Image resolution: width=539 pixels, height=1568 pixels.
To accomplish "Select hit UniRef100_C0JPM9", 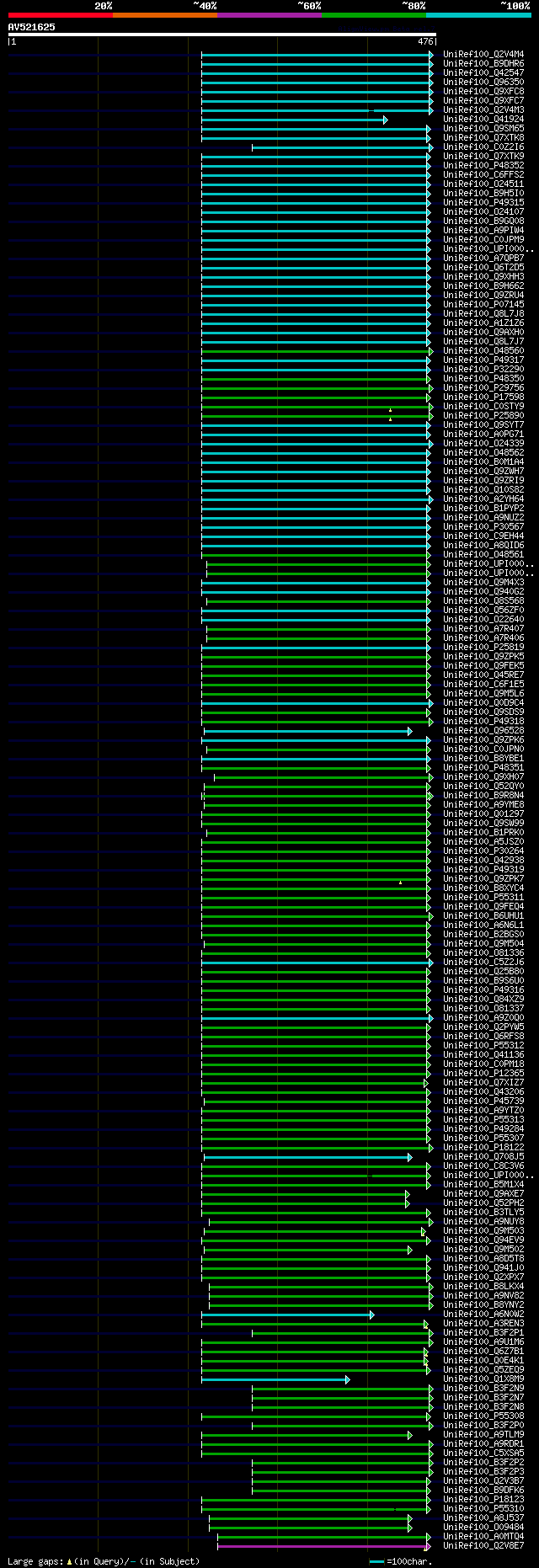I will point(483,240).
